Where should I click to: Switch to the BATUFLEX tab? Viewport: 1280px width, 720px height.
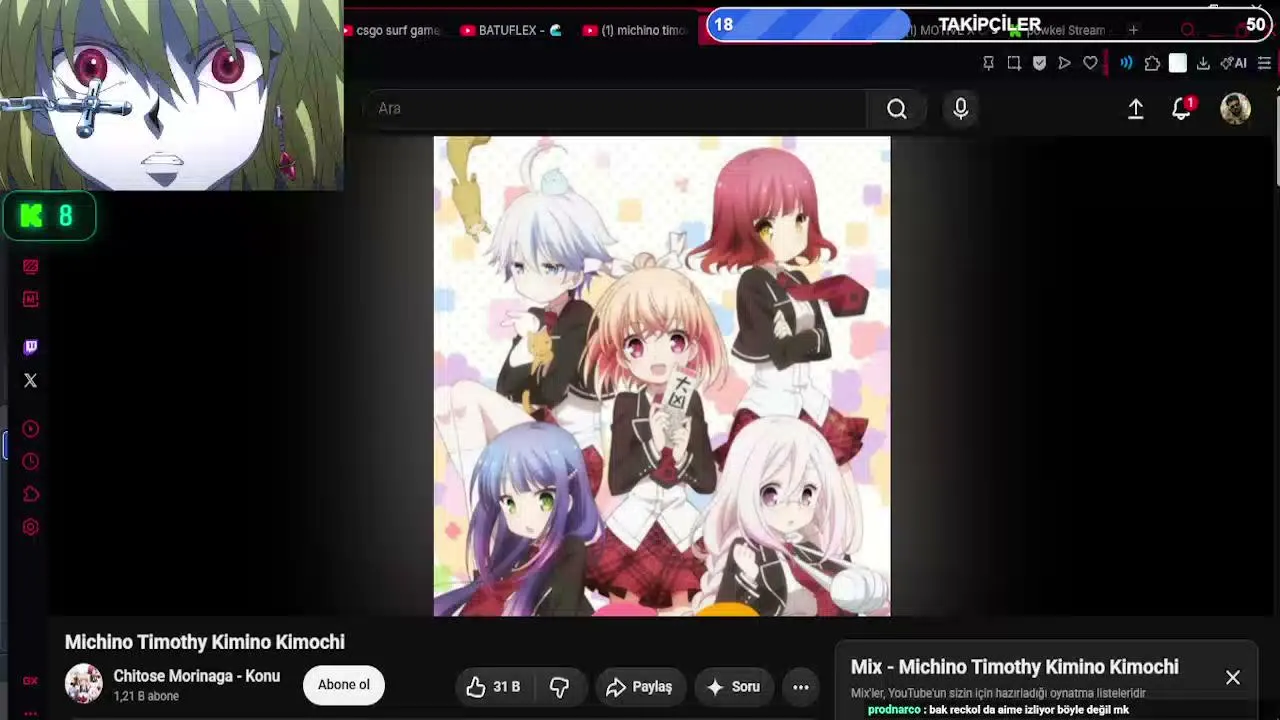[511, 30]
